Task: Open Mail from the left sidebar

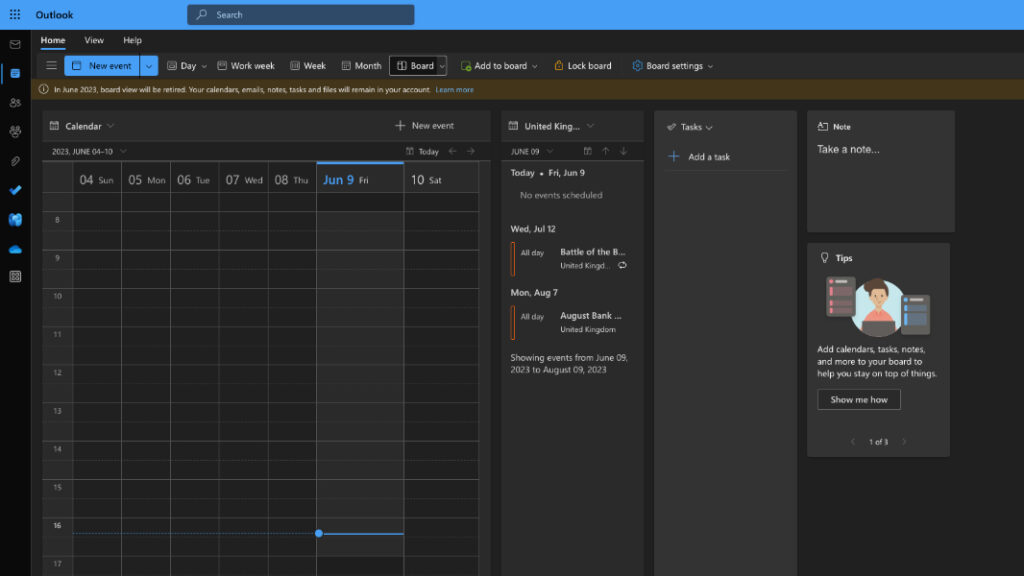Action: (14, 44)
